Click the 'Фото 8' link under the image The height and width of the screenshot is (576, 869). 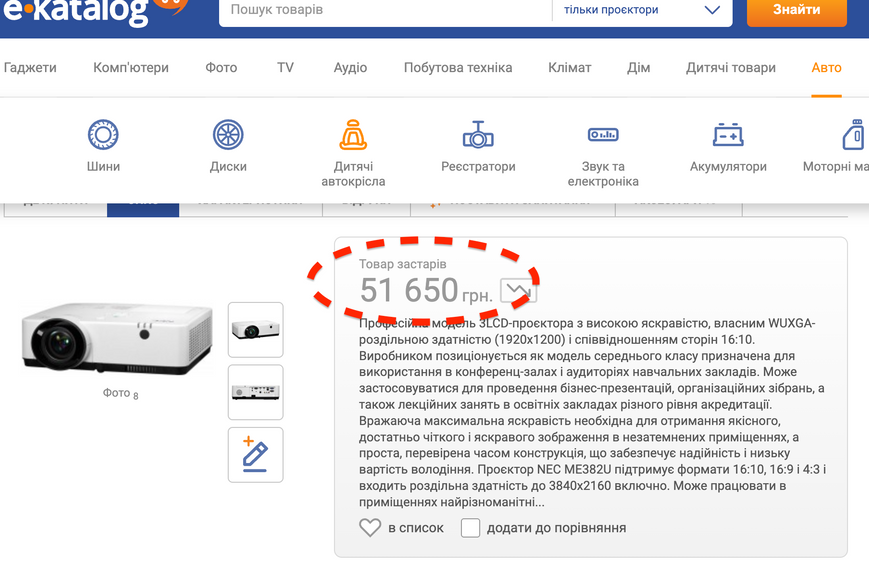tap(120, 394)
